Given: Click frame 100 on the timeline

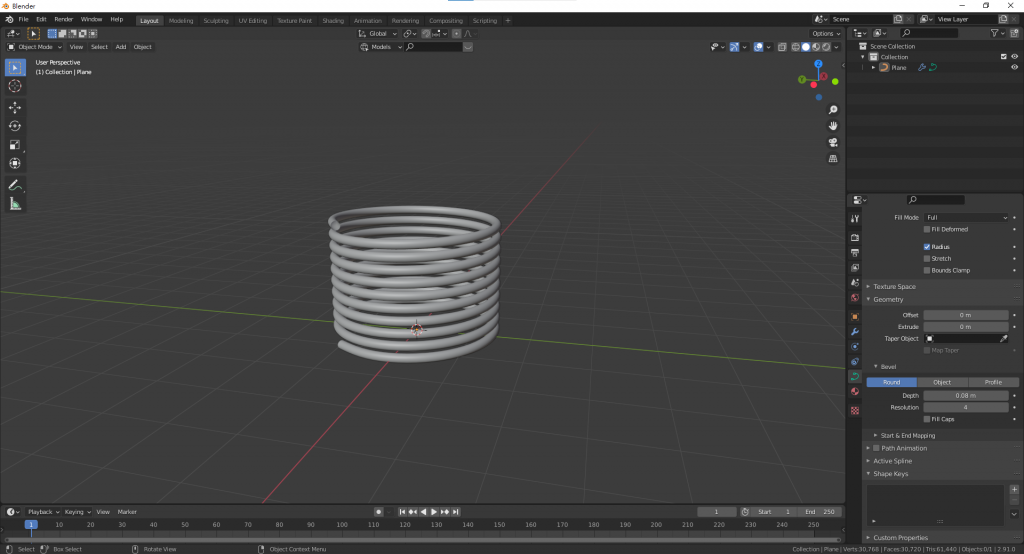Looking at the screenshot, I should tap(342, 524).
